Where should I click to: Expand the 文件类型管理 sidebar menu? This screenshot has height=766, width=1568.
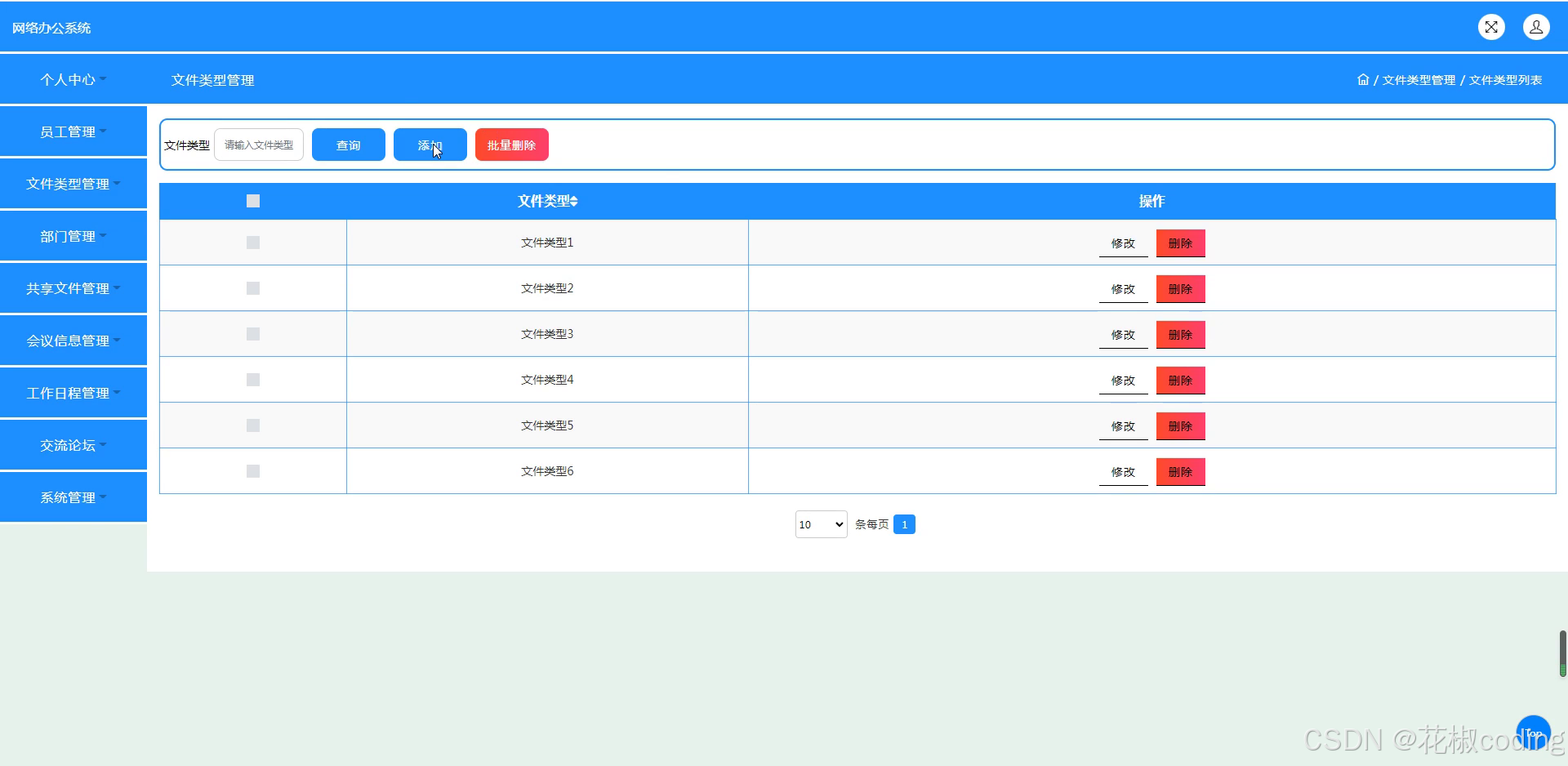tap(73, 184)
